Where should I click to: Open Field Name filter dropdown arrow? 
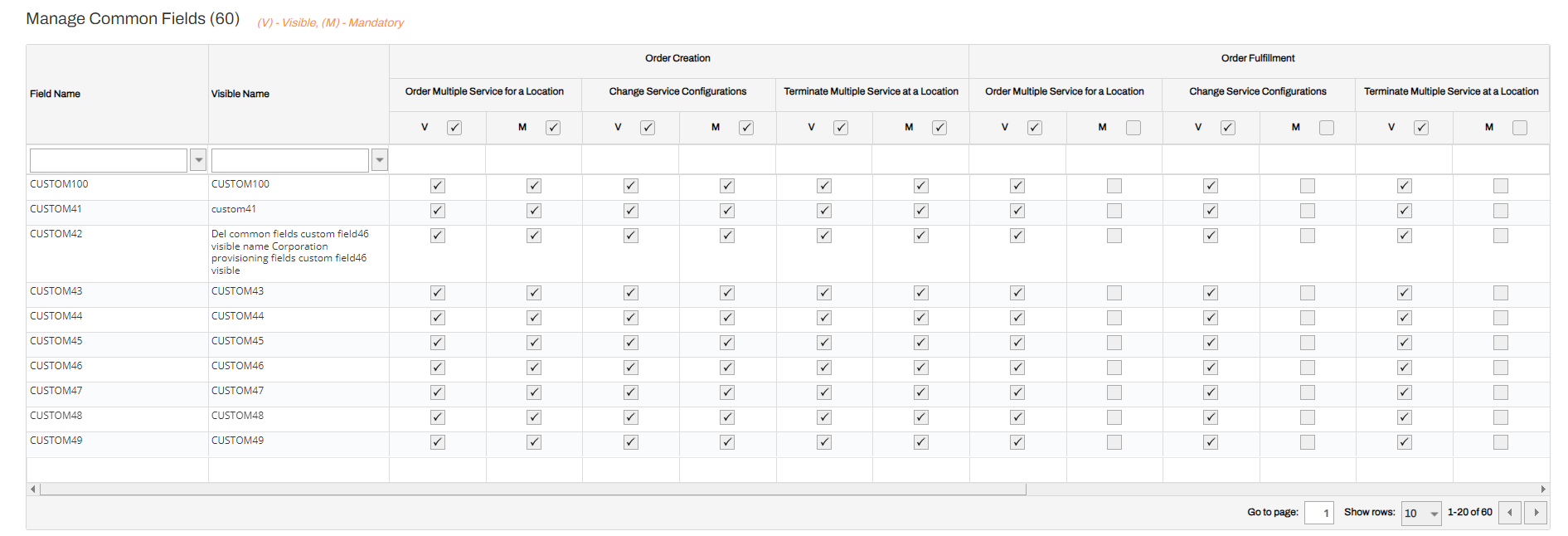coord(198,160)
